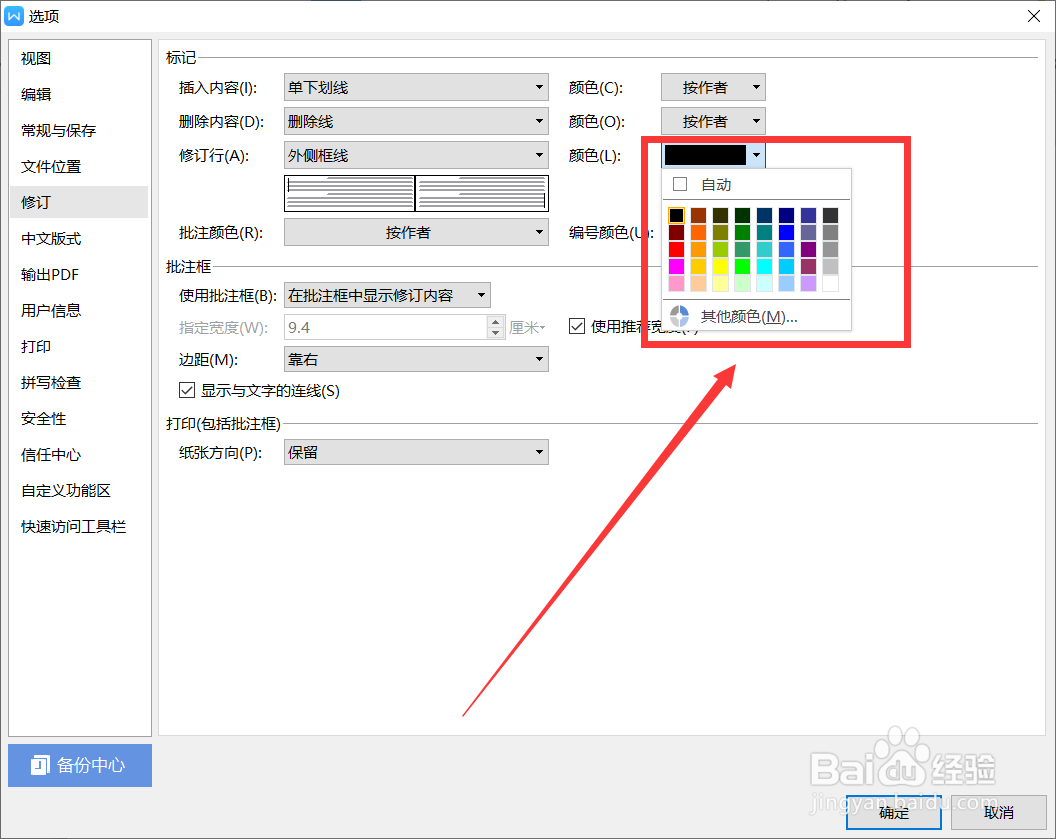Open the 纸张方向(P) 保留 dropdown
1056x839 pixels.
(x=416, y=452)
